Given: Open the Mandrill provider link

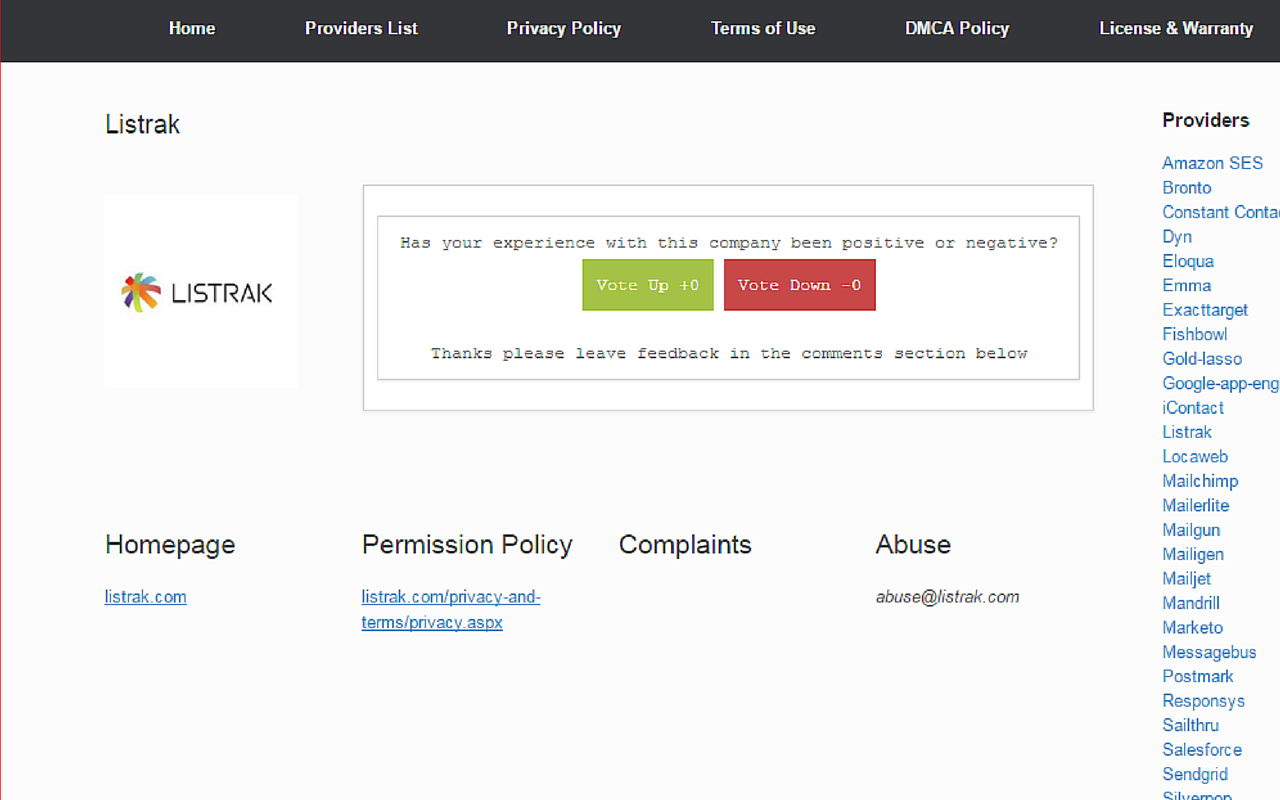Looking at the screenshot, I should 1191,603.
